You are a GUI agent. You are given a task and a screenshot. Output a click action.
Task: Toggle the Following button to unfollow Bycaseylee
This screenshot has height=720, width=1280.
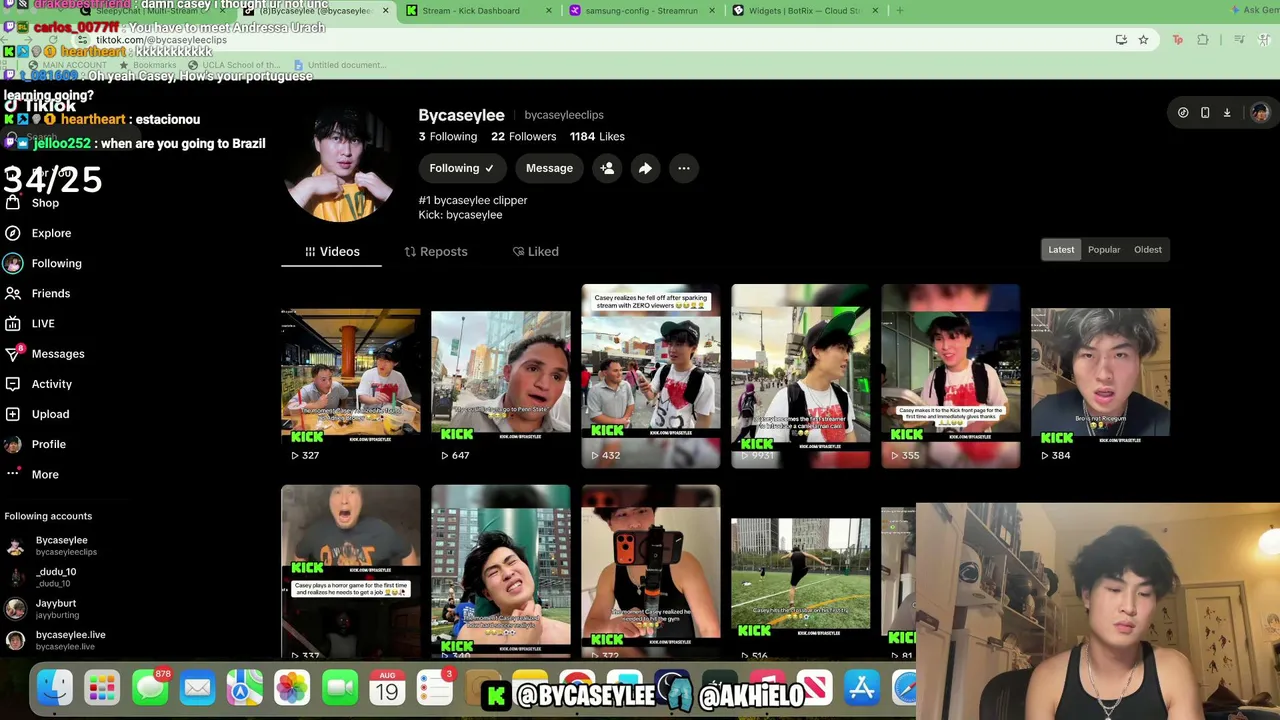pos(462,168)
